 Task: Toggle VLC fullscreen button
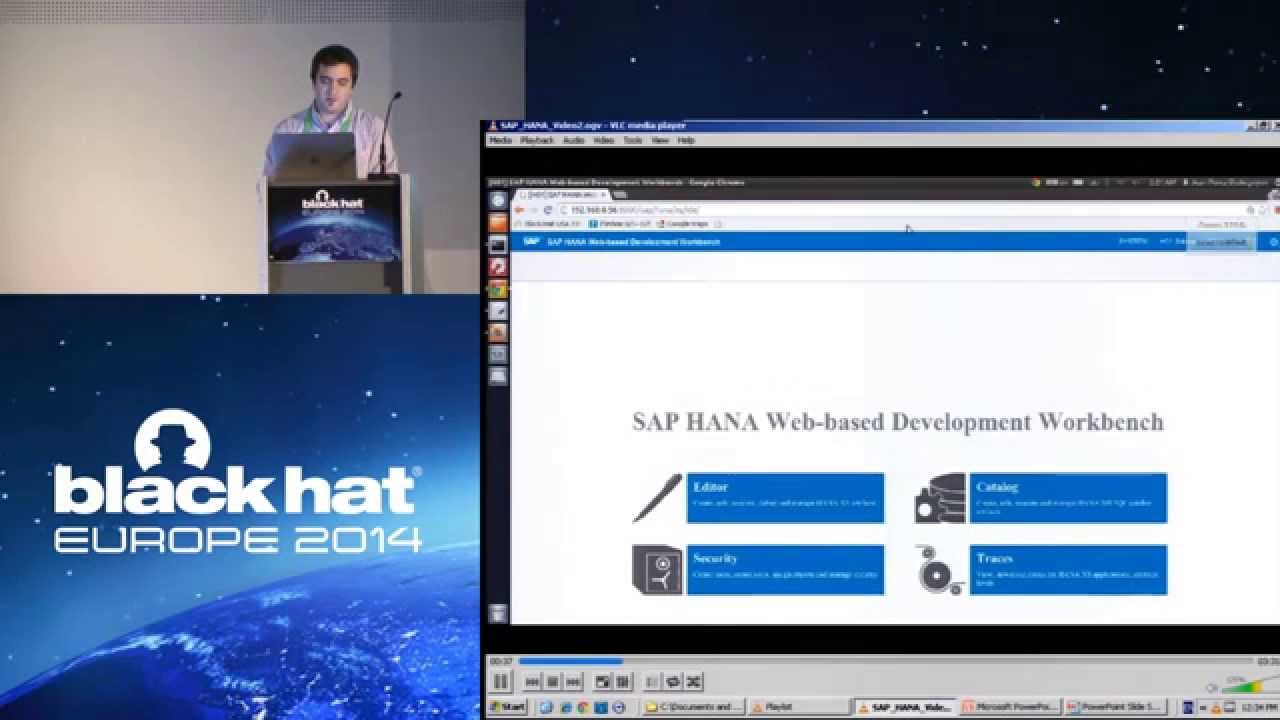click(603, 682)
